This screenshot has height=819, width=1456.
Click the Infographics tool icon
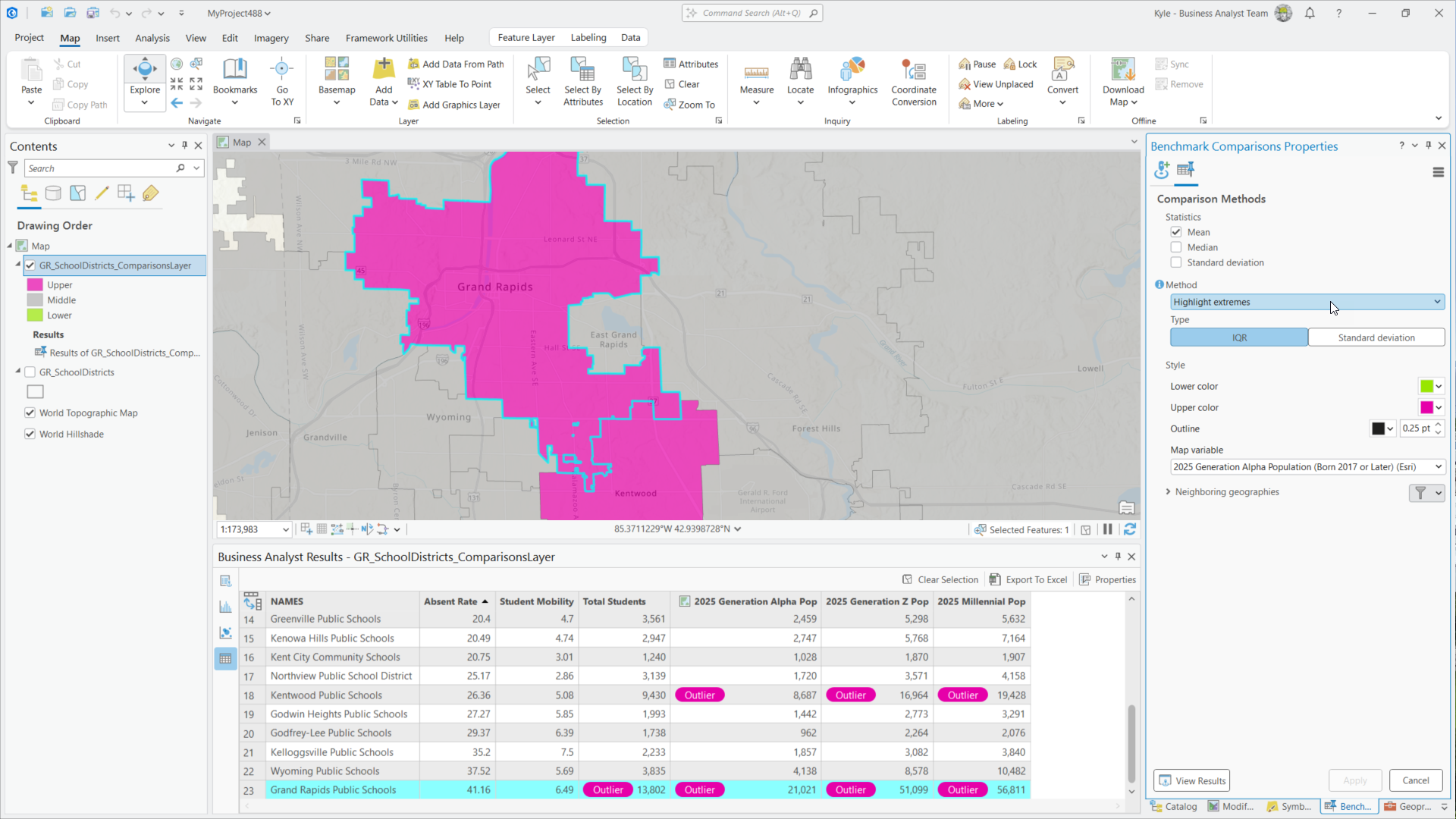point(852,71)
